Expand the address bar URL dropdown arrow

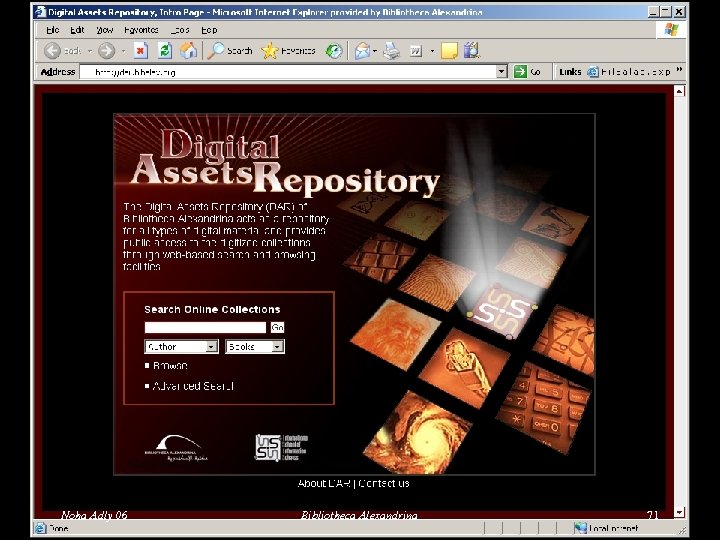tap(501, 72)
